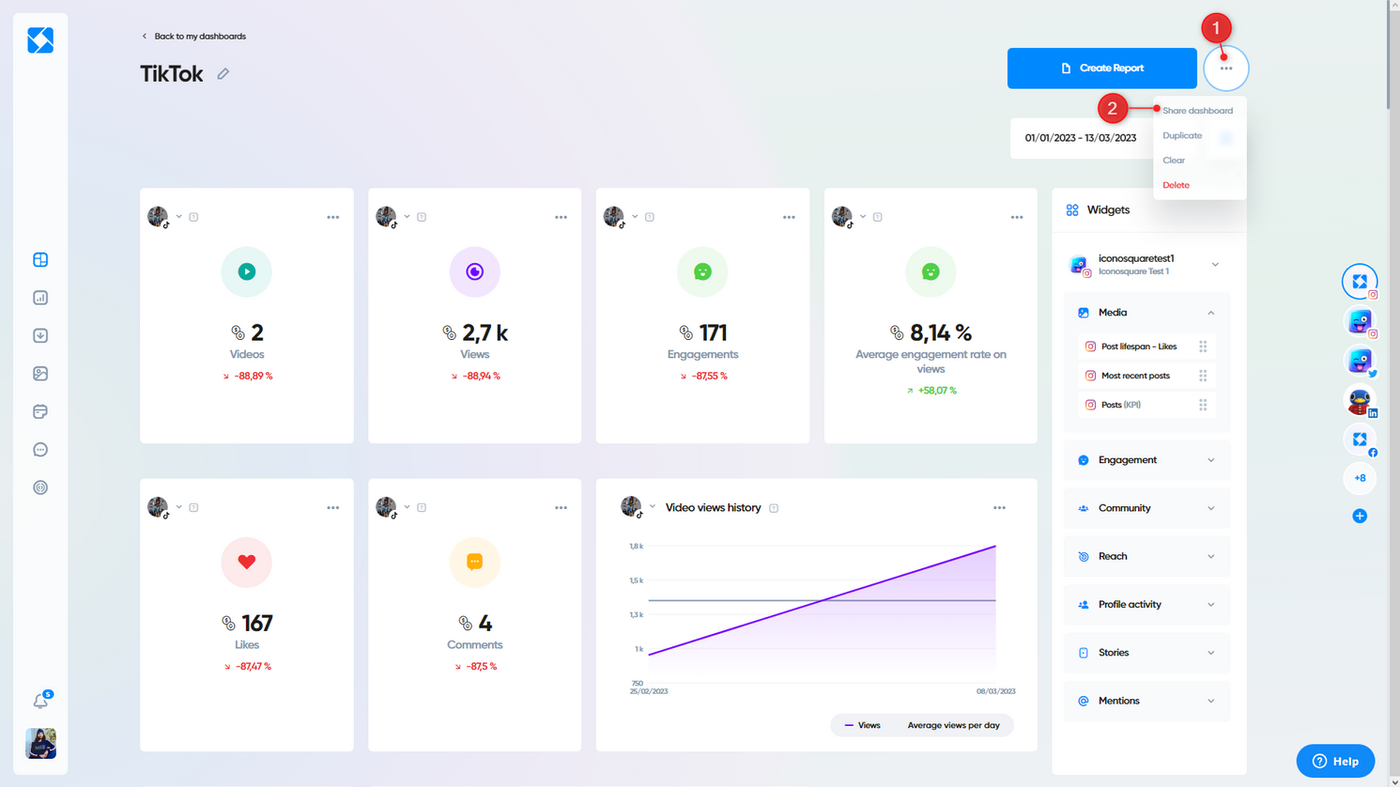Select the Posts (KPI) widget

coord(1147,405)
